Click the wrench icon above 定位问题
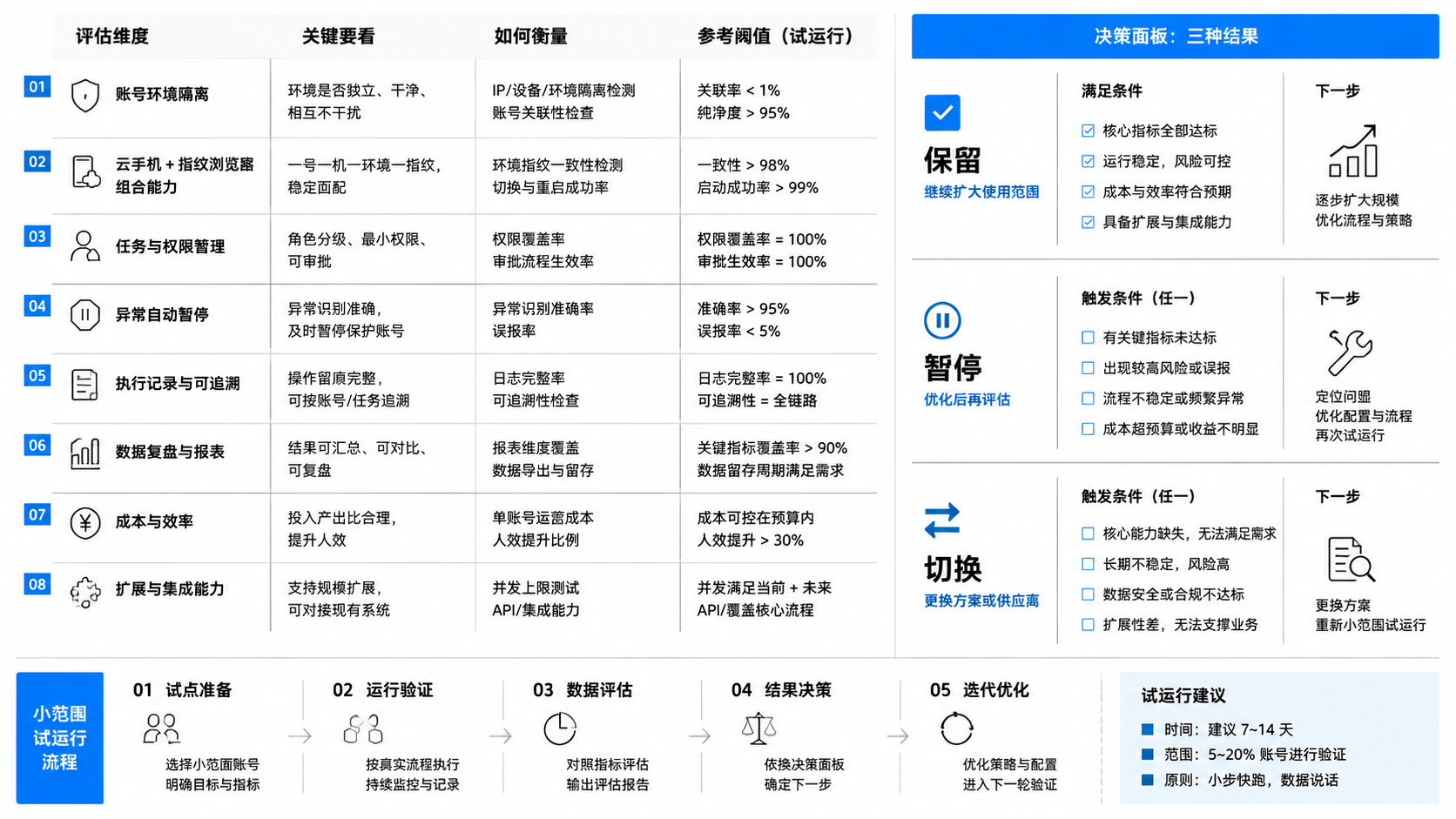The height and width of the screenshot is (819, 1456). pos(1350,352)
